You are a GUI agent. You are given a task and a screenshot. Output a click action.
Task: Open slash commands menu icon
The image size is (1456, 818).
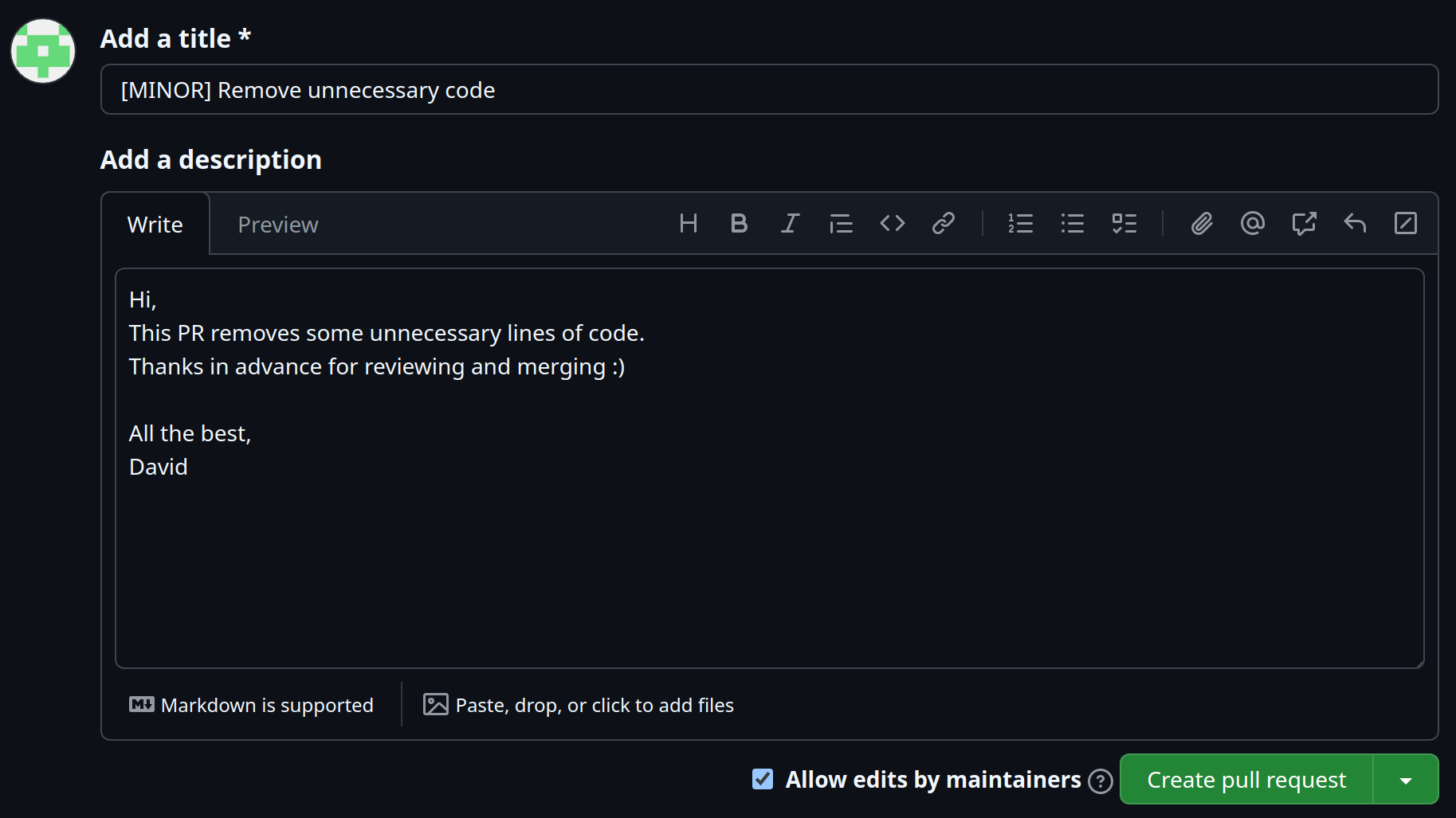tap(1406, 224)
